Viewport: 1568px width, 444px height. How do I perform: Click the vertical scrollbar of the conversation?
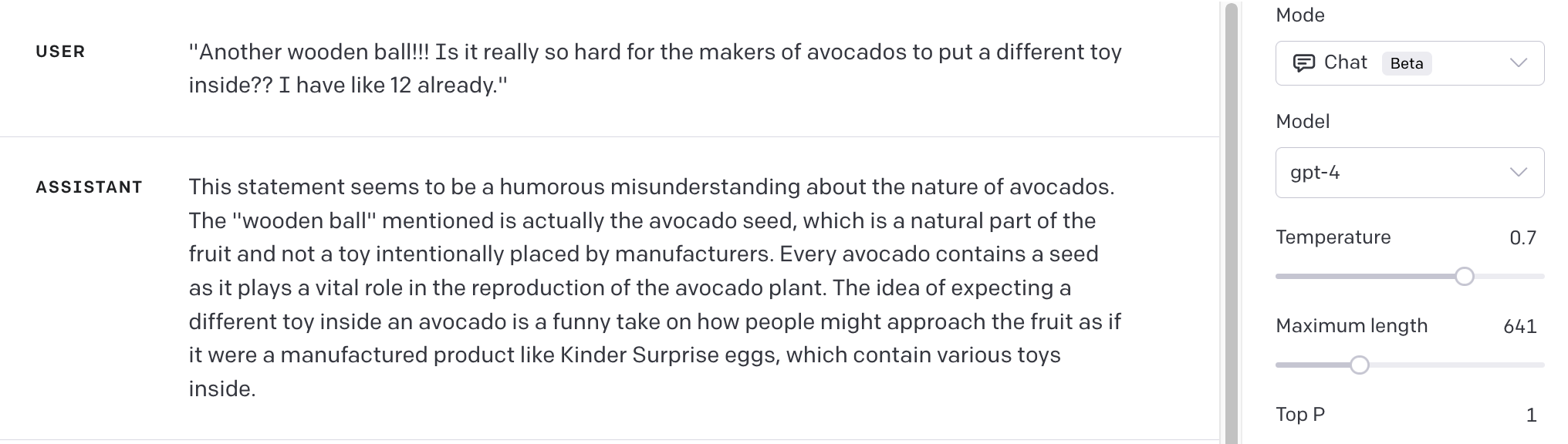tap(1231, 222)
